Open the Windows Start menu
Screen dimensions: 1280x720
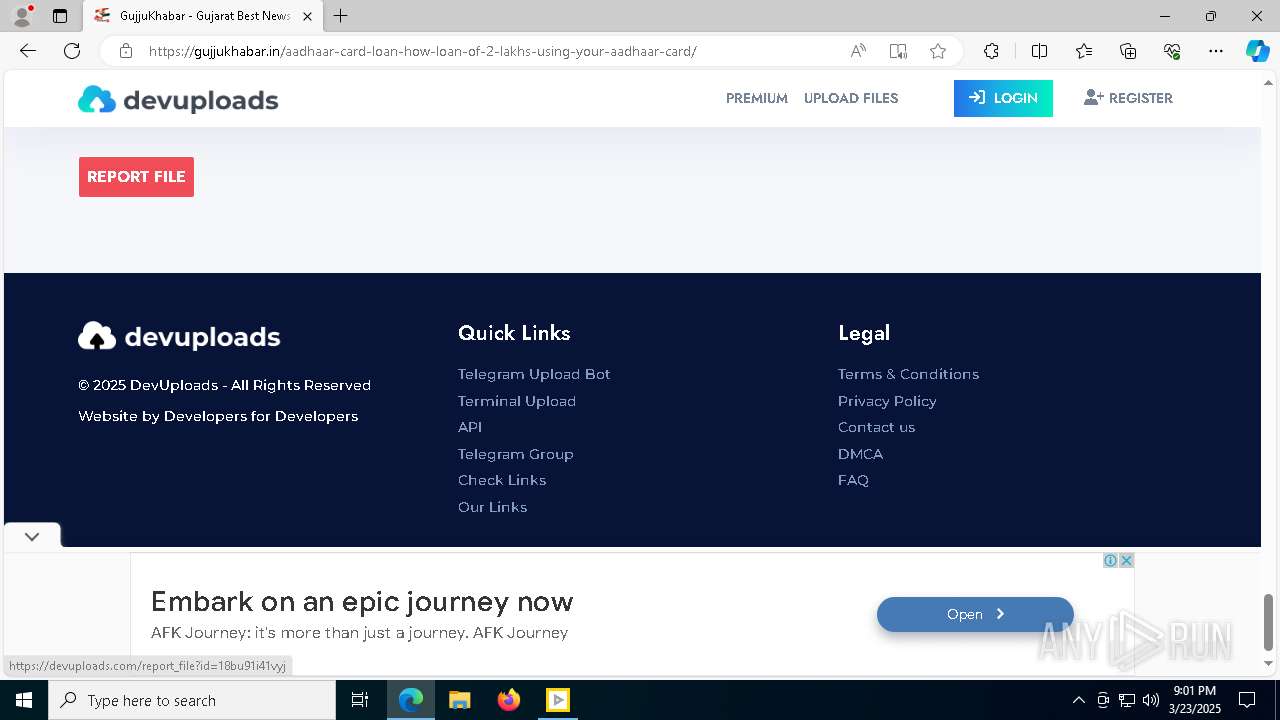click(24, 700)
